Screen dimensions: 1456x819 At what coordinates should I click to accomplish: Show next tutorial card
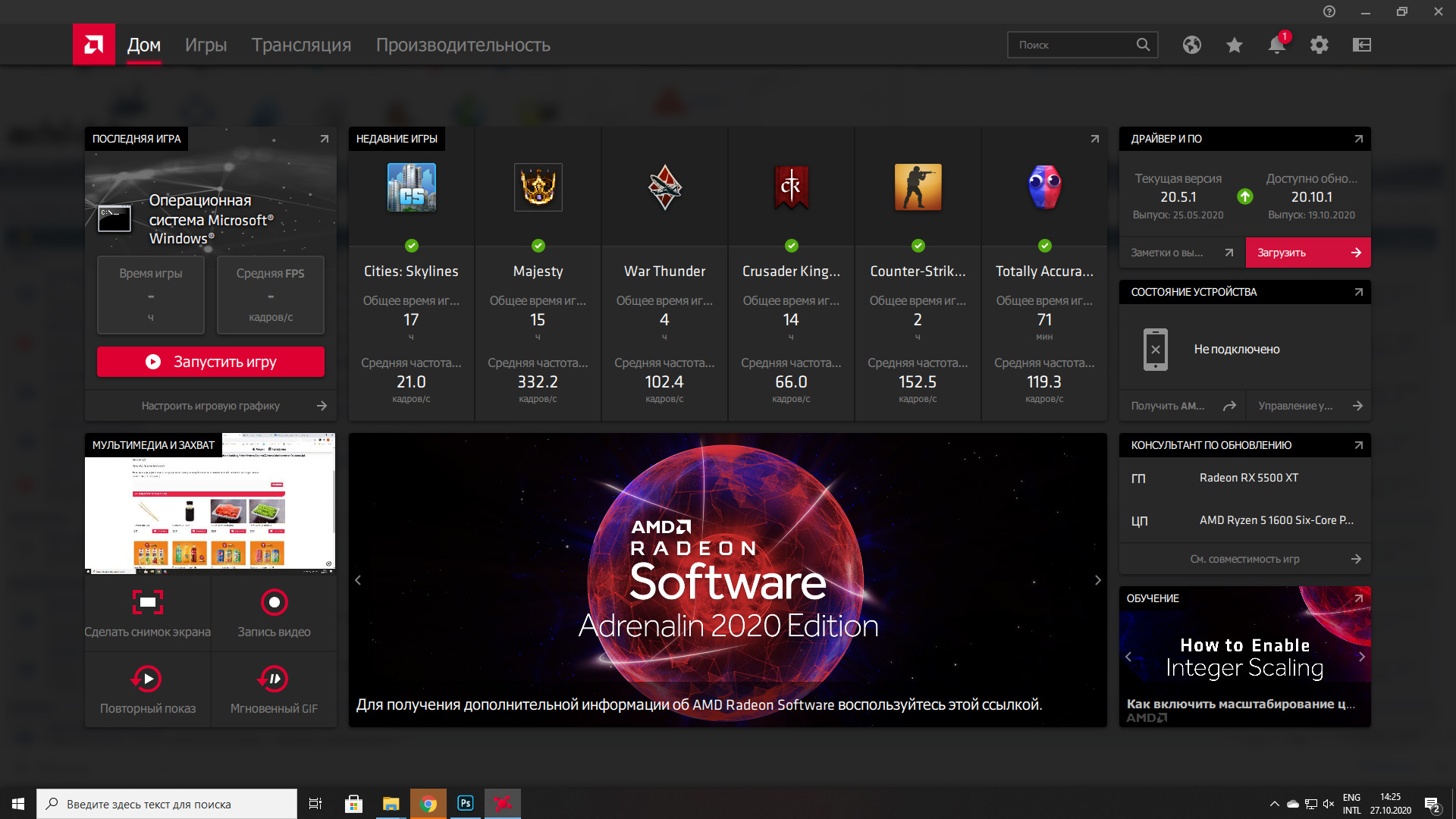pyautogui.click(x=1361, y=657)
